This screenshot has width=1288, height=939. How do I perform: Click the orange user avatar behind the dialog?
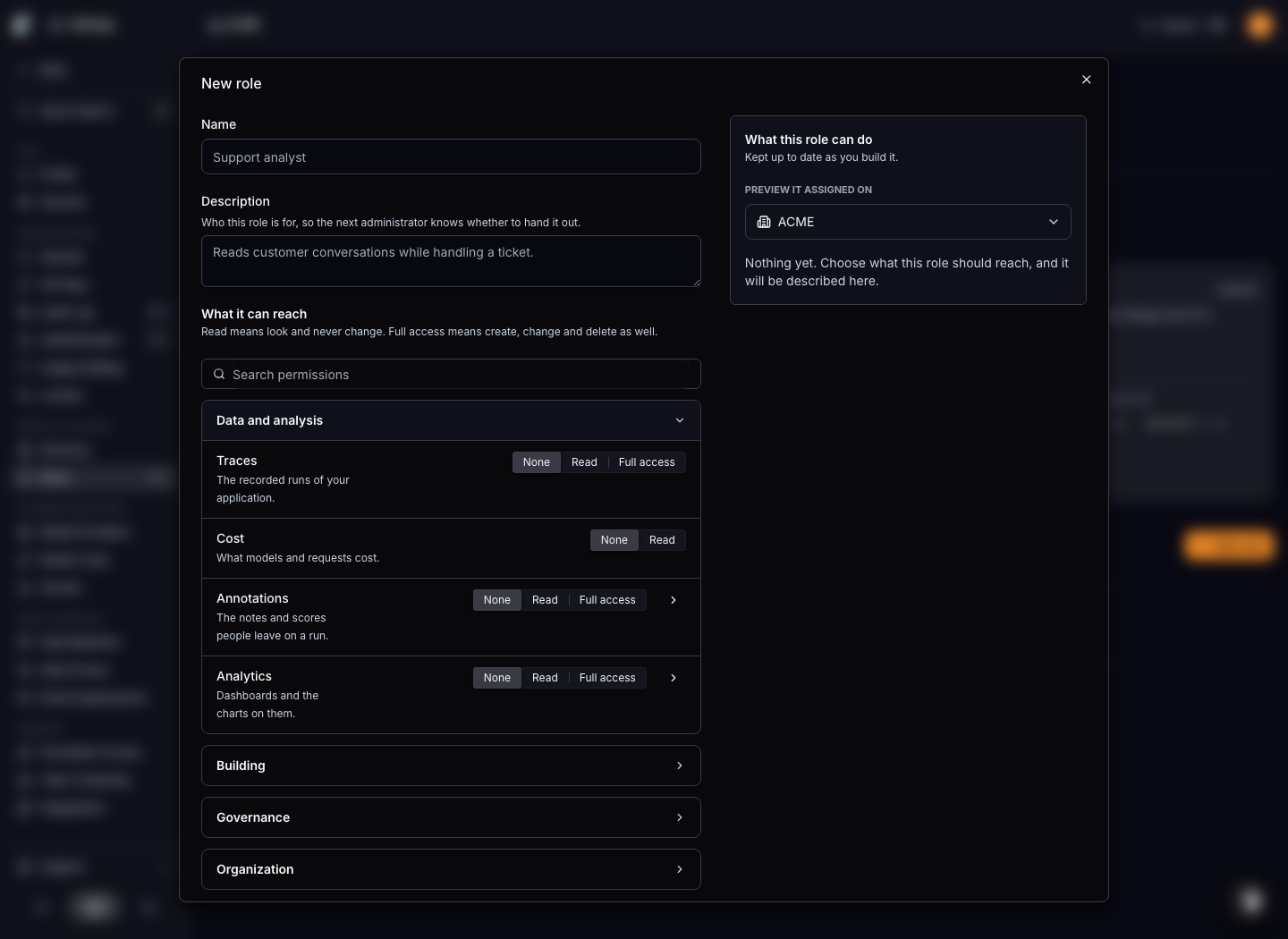1260,25
